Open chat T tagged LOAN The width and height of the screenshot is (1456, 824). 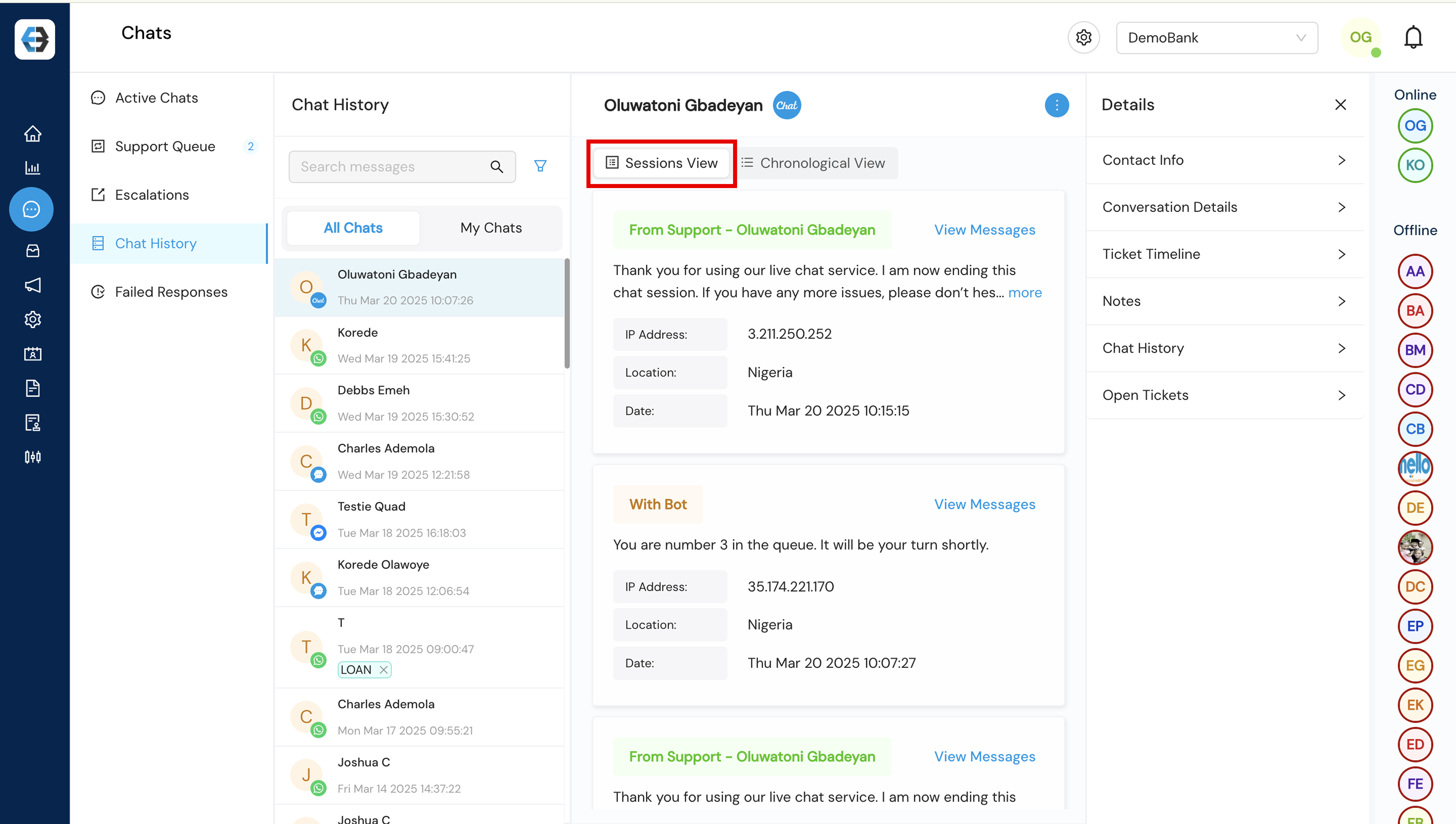tap(419, 647)
